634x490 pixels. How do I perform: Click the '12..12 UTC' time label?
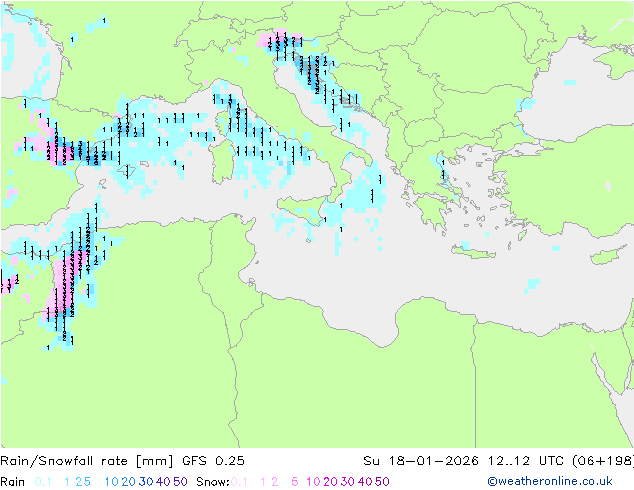pos(526,461)
